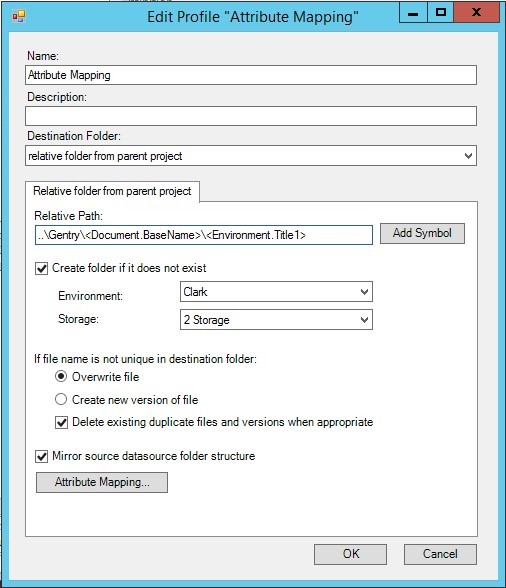Open the Storage dropdown list
The width and height of the screenshot is (506, 588).
coord(276,320)
